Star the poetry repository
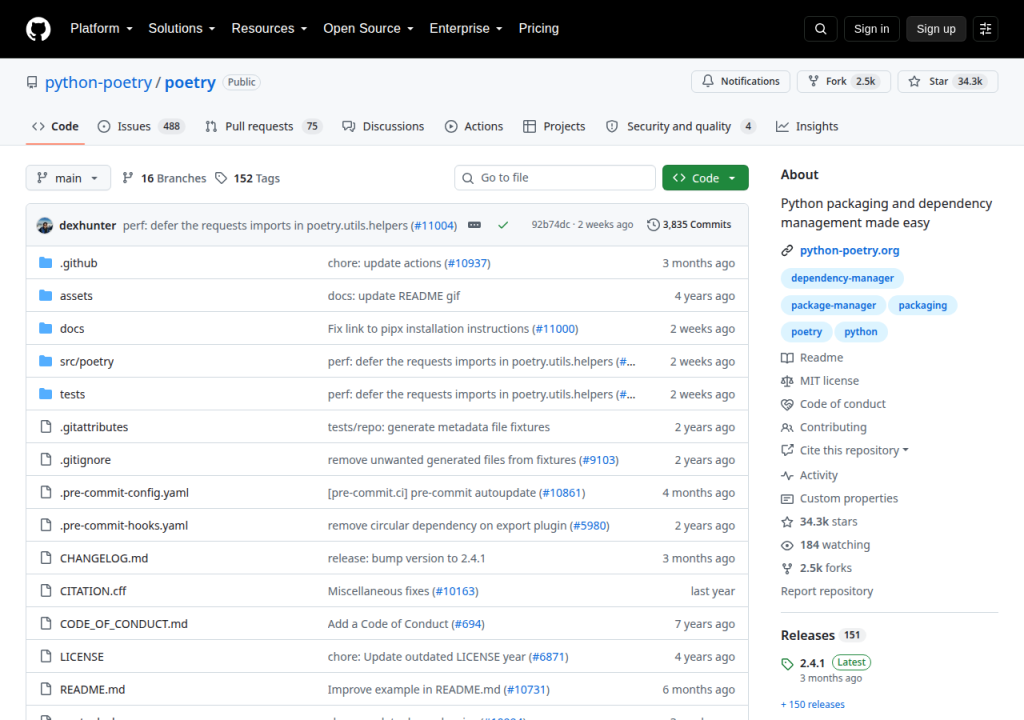This screenshot has width=1024, height=720. click(948, 81)
